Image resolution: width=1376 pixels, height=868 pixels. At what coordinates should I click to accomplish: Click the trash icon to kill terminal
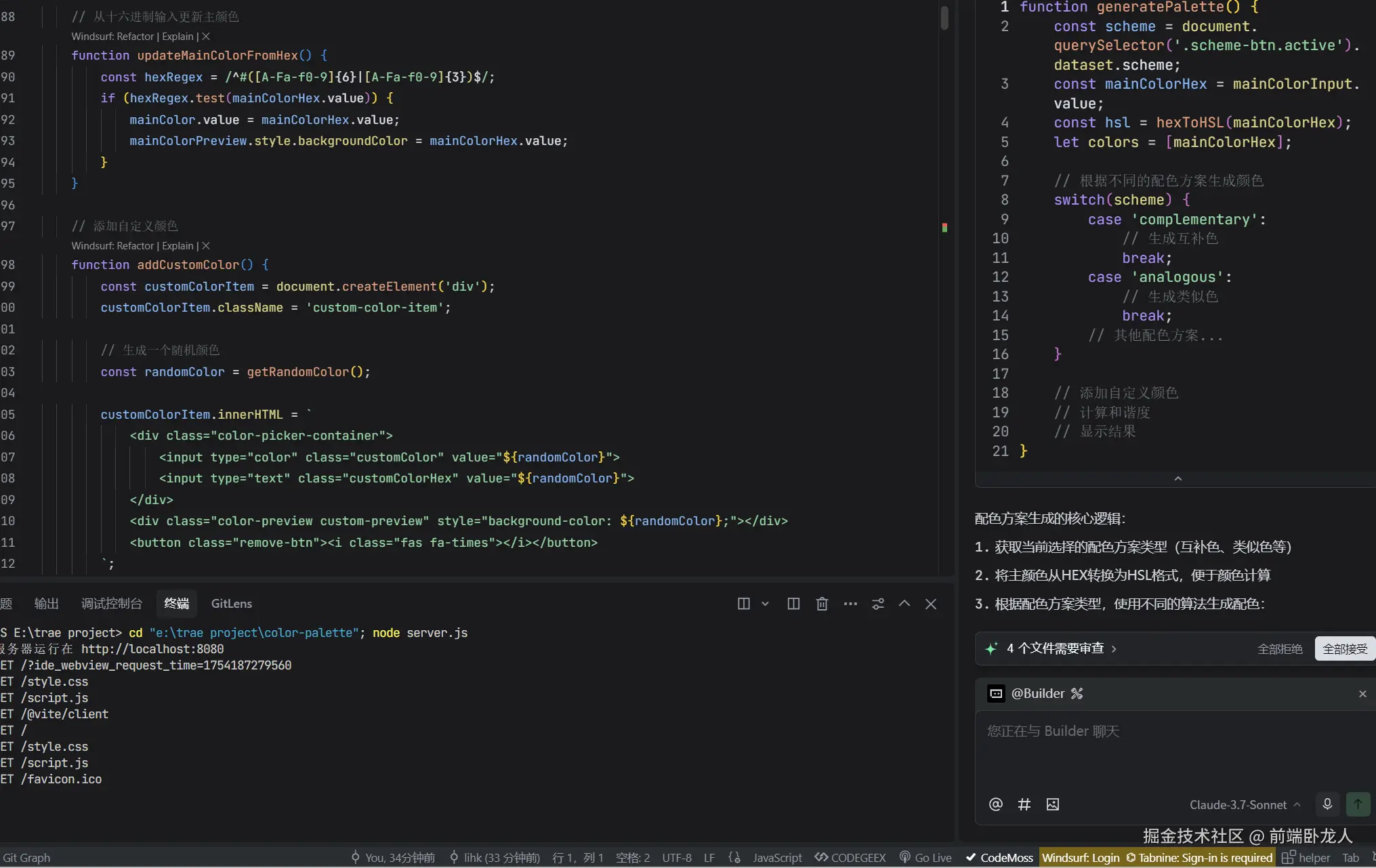coord(822,604)
